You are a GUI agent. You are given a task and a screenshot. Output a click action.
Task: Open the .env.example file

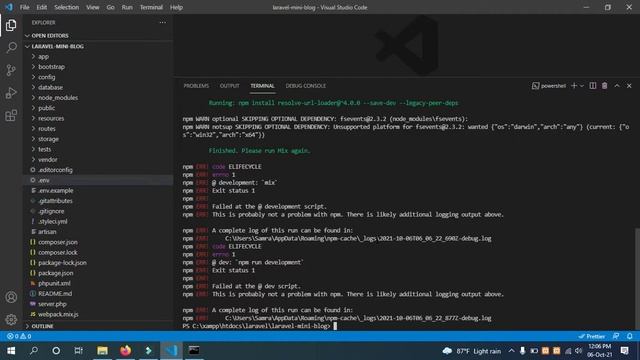pos(98,190)
